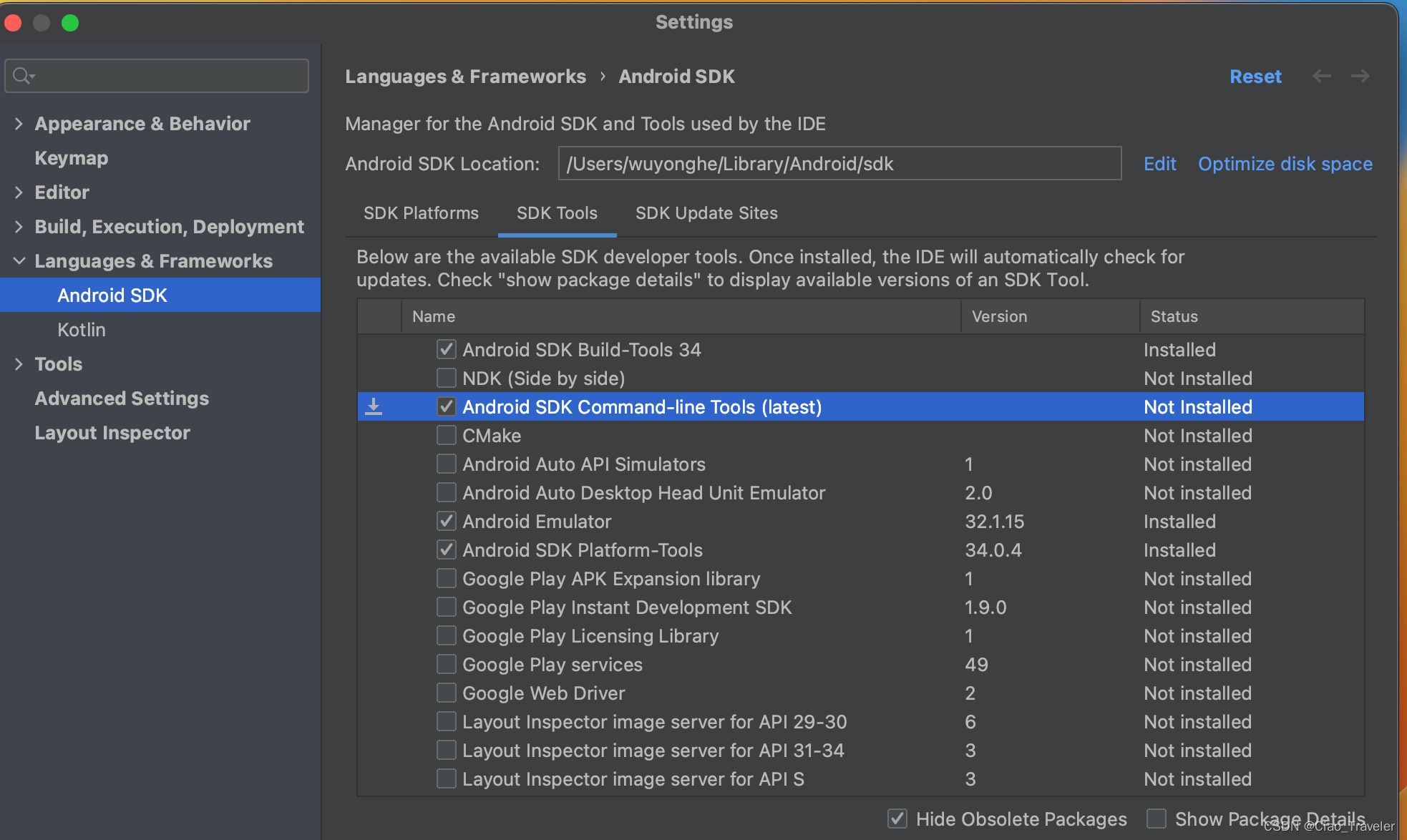Toggle Hide Obsolete Packages checkbox
This screenshot has width=1407, height=840.
click(x=897, y=819)
